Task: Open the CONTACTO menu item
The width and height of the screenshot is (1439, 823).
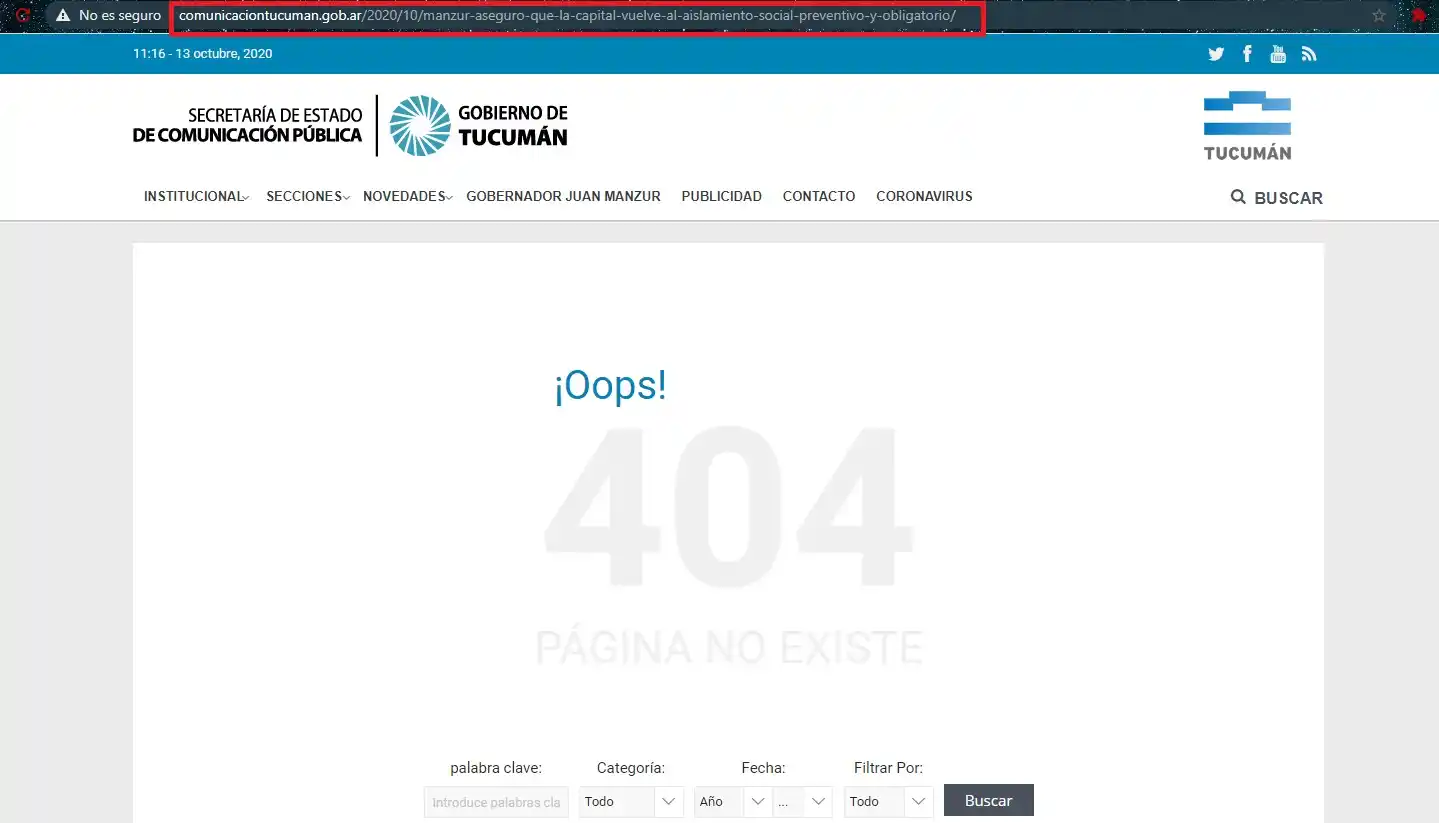Action: pos(818,196)
